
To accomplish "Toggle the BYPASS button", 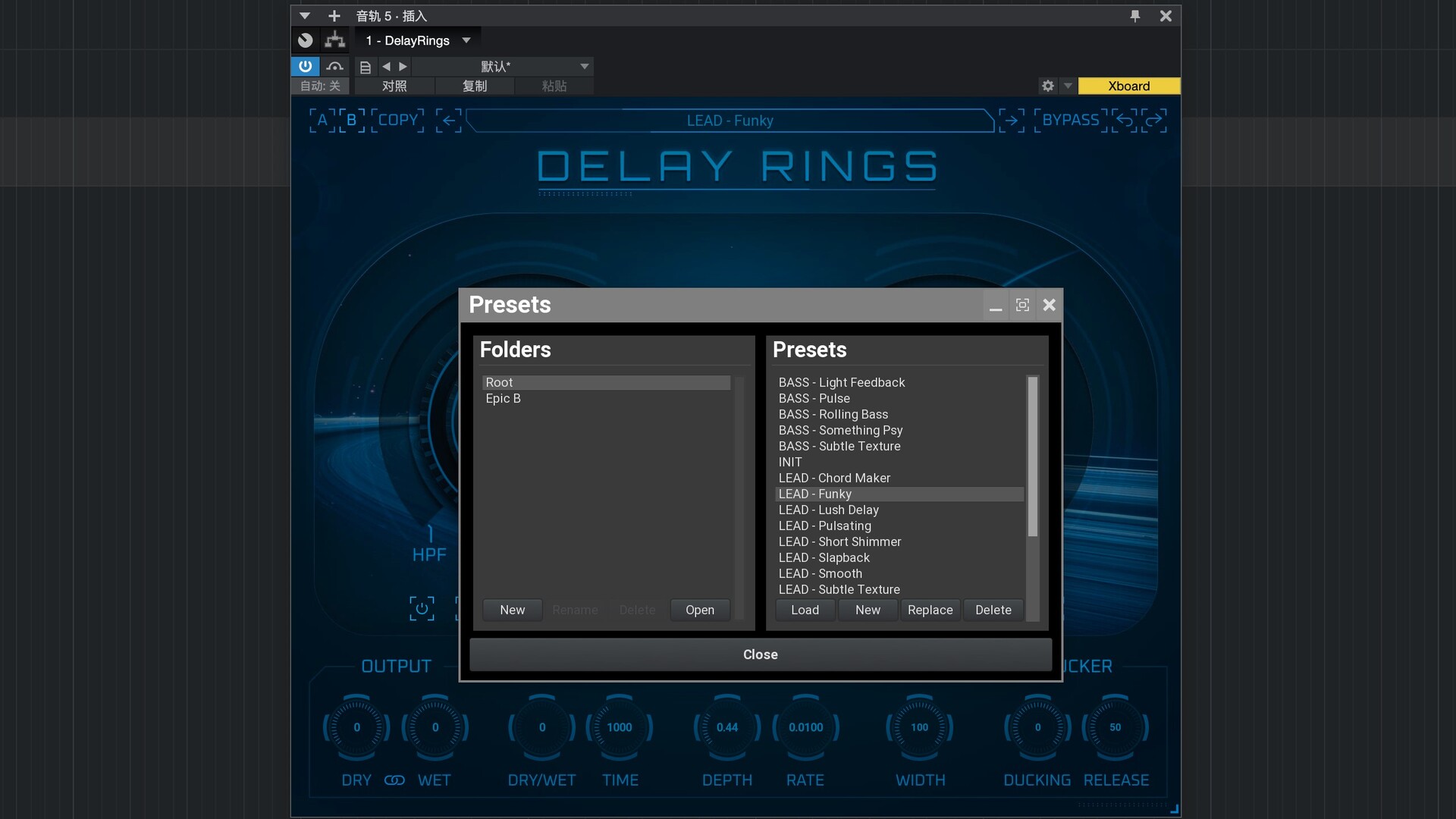I will pos(1070,121).
